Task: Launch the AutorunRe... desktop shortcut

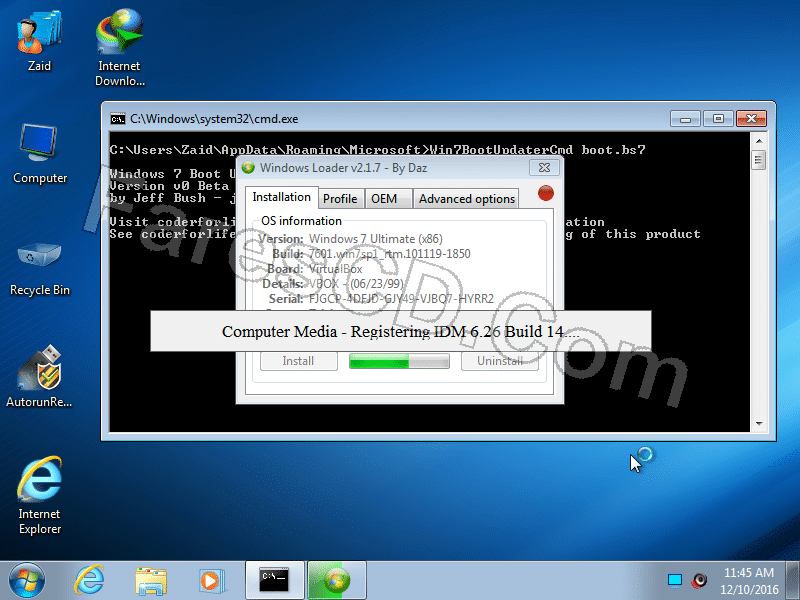Action: (39, 377)
